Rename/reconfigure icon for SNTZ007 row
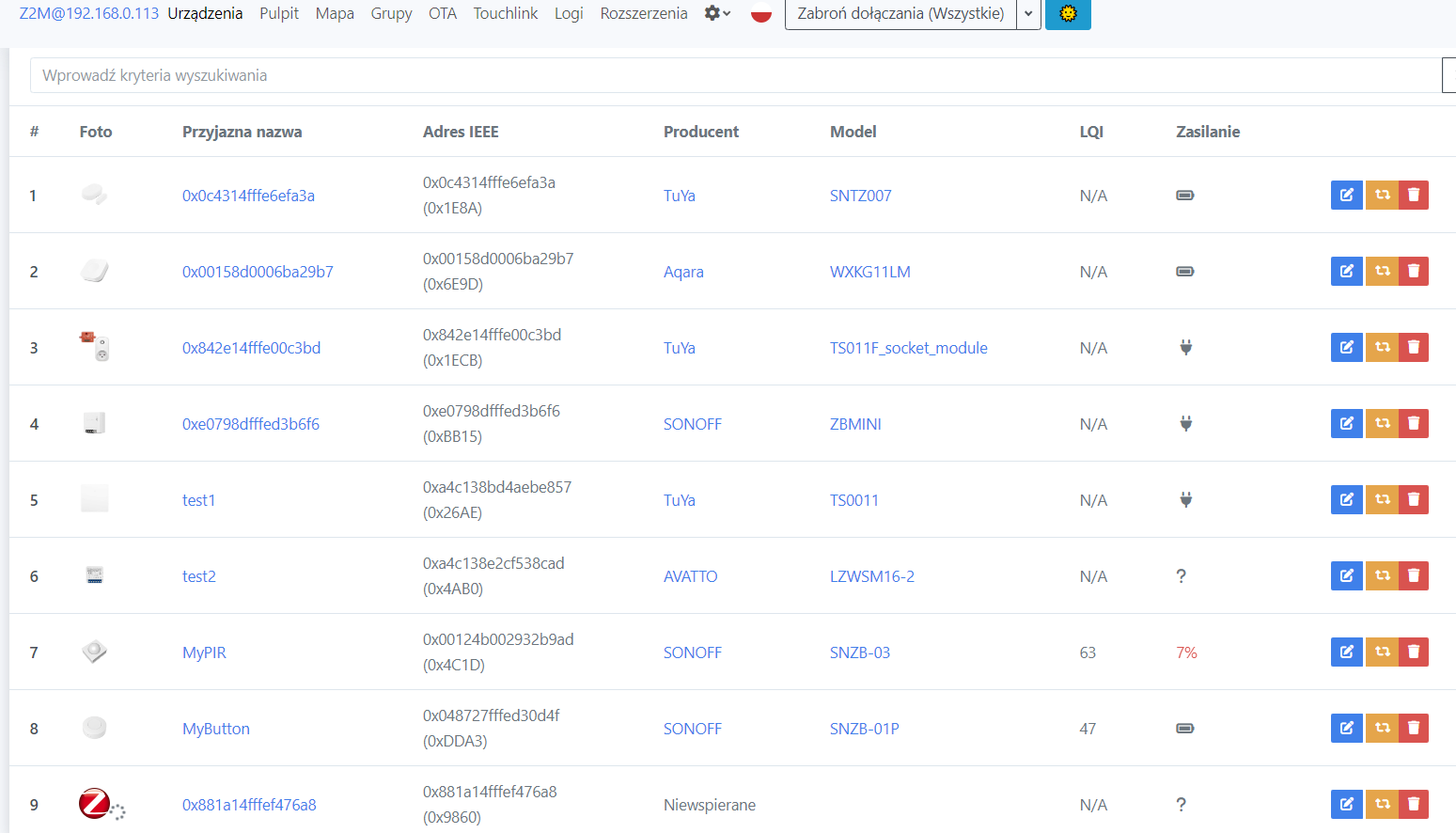This screenshot has height=833, width=1456. pos(1382,195)
